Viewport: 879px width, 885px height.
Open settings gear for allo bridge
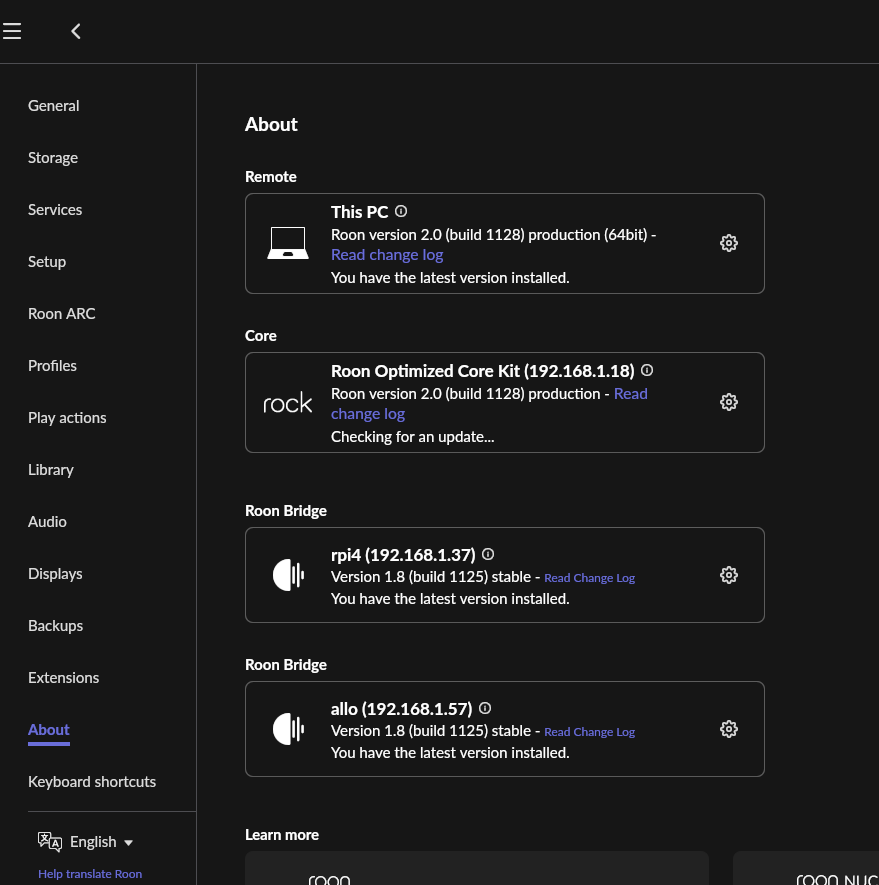[728, 729]
